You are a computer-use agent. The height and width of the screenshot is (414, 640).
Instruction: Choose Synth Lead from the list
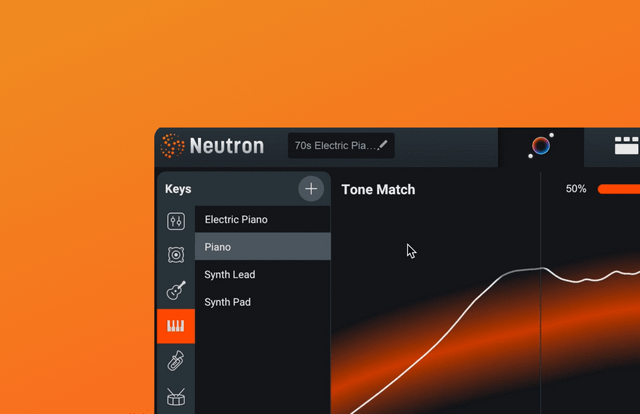click(x=263, y=274)
